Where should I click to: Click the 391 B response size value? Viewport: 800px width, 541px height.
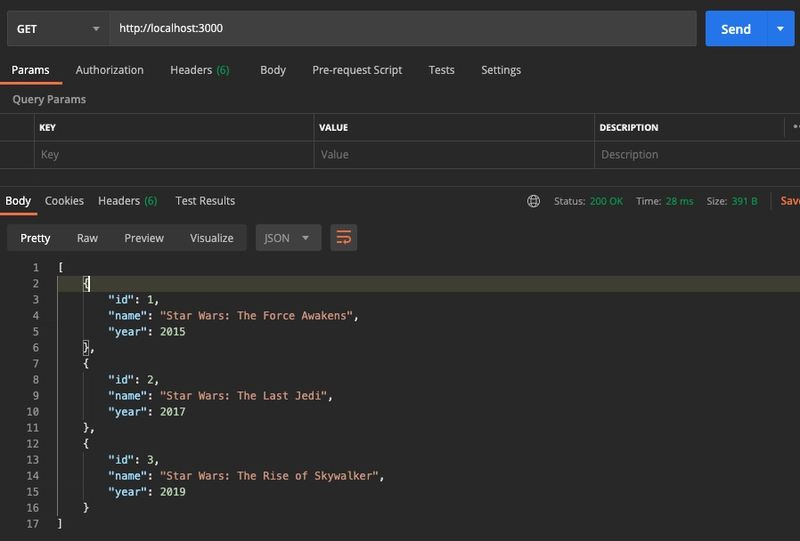pos(744,201)
